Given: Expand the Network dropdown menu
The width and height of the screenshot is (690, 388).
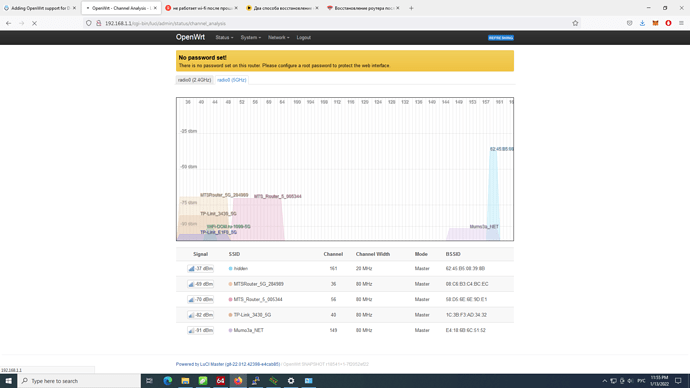Looking at the screenshot, I should tap(279, 38).
